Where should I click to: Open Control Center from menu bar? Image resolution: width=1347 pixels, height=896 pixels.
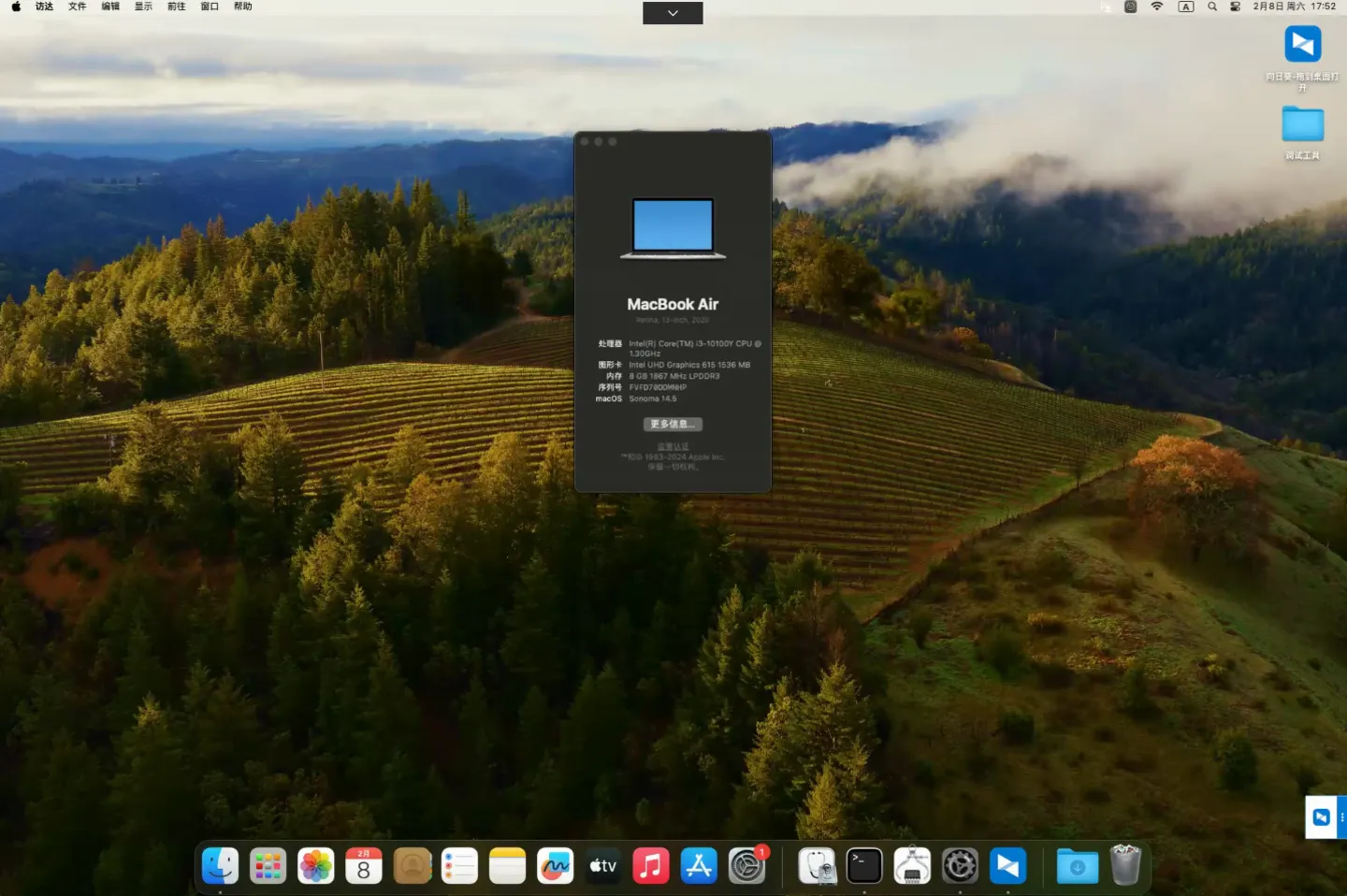pyautogui.click(x=1235, y=7)
